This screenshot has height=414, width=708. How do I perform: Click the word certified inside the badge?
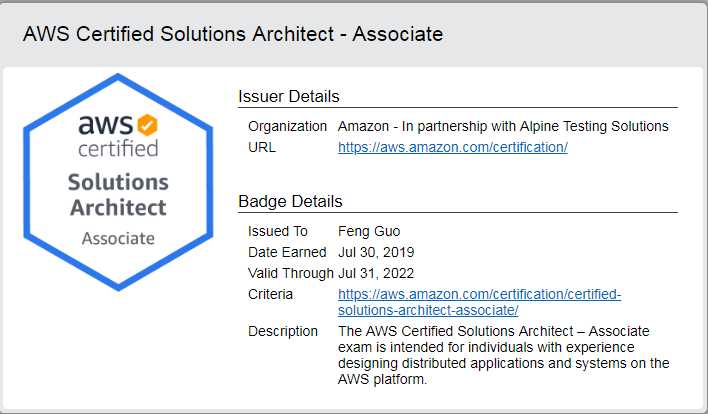118,148
